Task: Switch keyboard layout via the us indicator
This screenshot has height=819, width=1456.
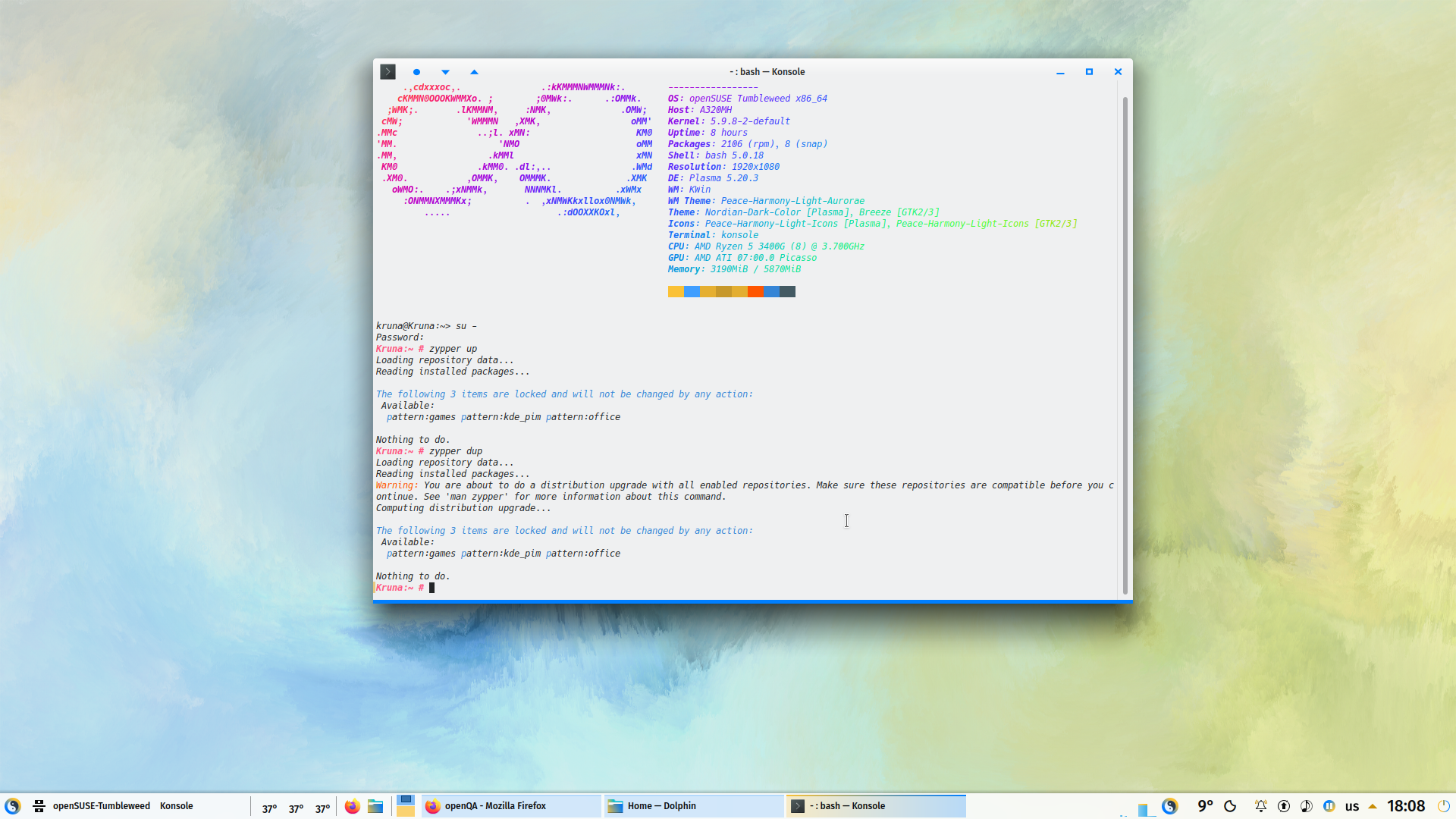Action: pos(1352,806)
